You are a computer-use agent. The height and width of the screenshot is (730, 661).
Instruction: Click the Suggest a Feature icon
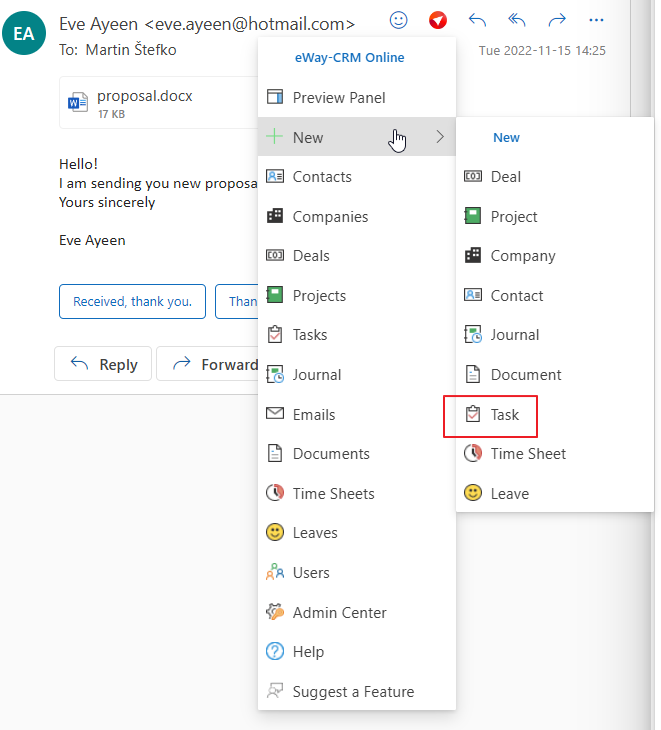pyautogui.click(x=275, y=690)
